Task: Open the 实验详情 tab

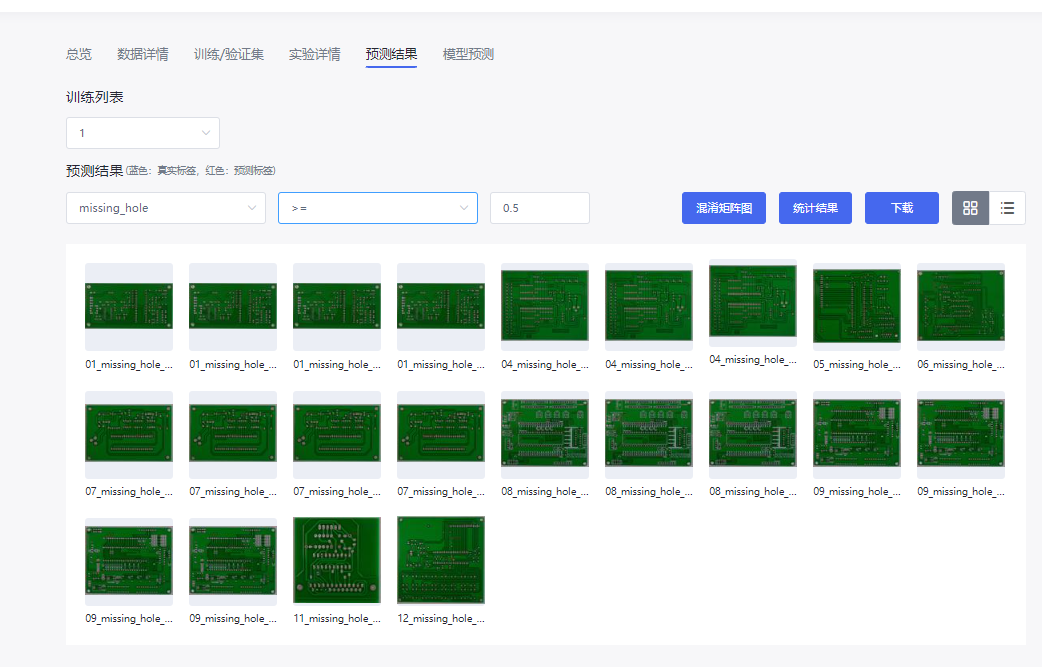Action: pos(315,54)
